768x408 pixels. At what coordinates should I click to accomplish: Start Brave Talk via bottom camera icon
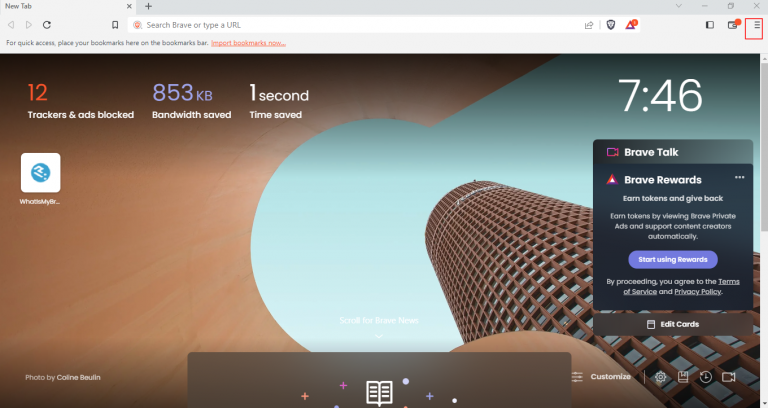tap(729, 377)
